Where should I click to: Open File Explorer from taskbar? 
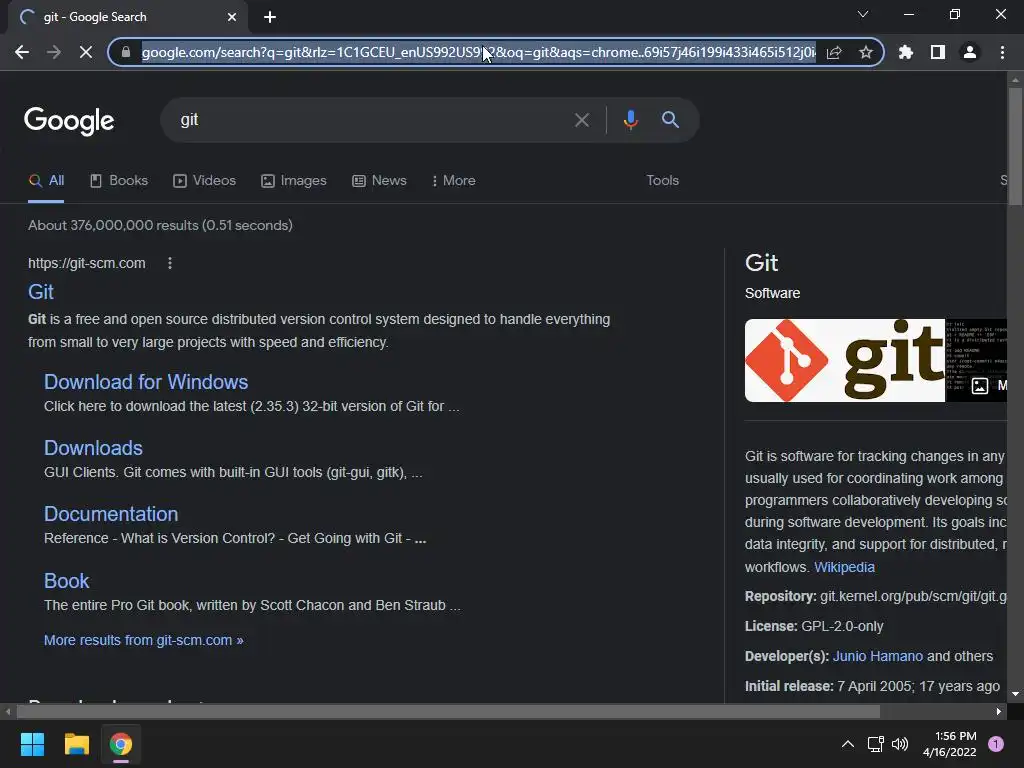pos(76,744)
